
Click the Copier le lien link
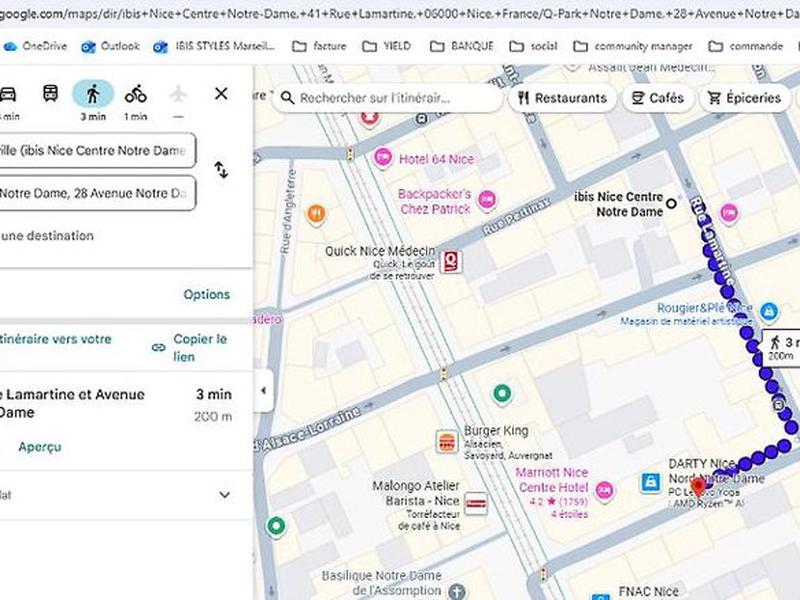[x=200, y=348]
